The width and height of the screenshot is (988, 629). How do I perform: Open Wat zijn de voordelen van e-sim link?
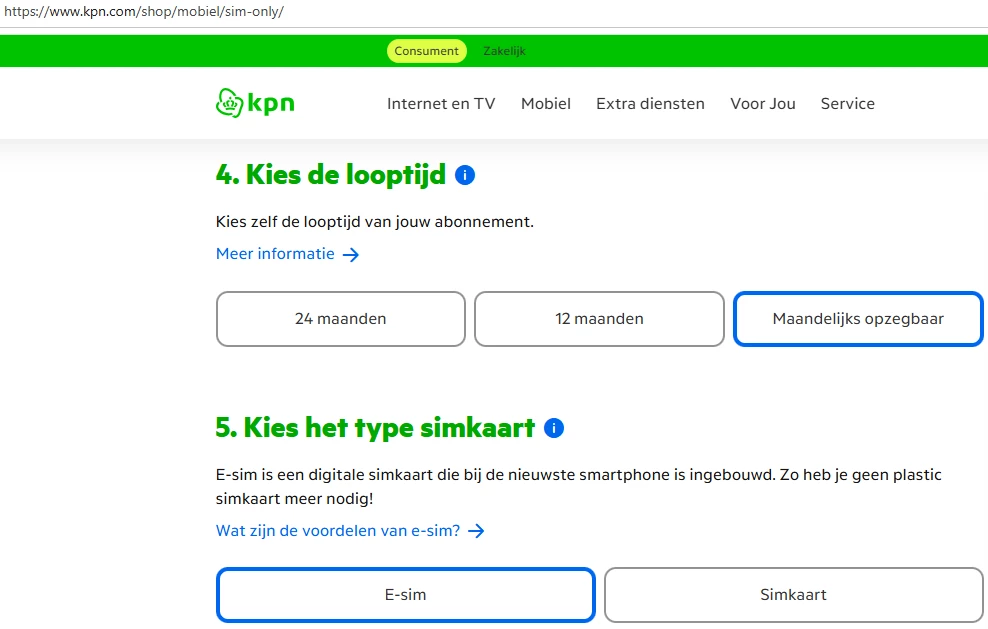coord(338,531)
